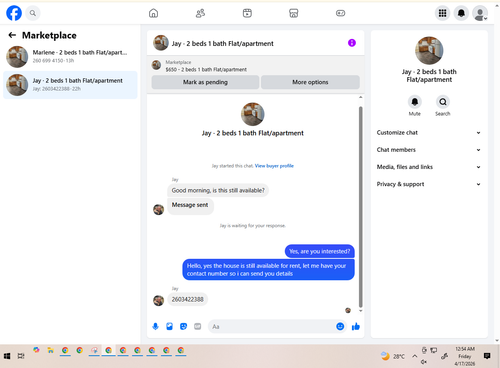Open Friends icon in top navigation
Screen dimensions: 500x368
[x=200, y=13]
